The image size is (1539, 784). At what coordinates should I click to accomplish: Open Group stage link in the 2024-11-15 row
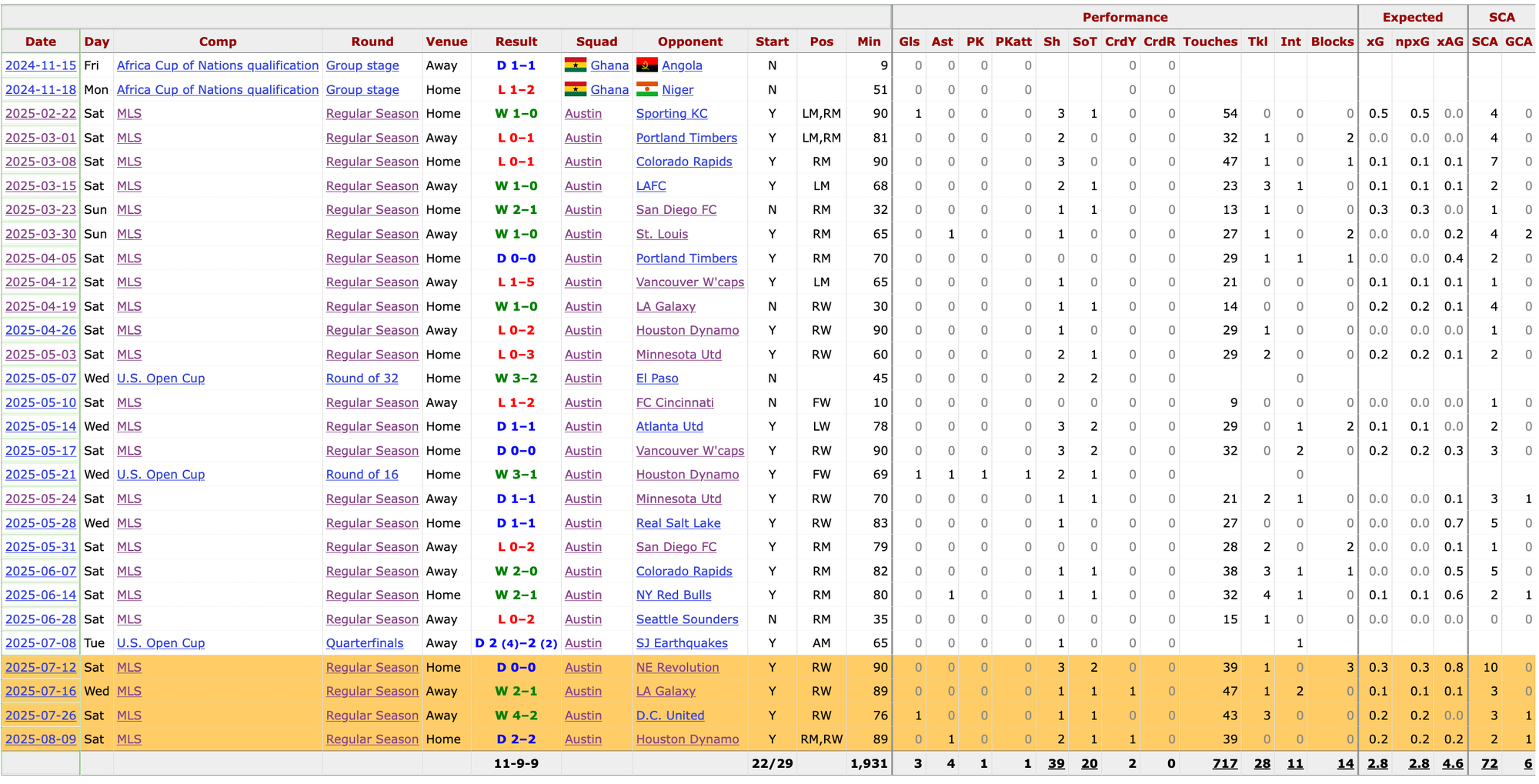pos(362,65)
